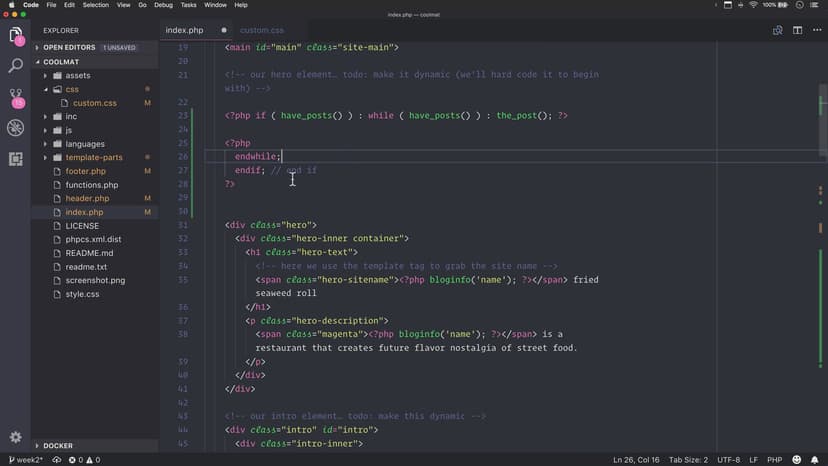828x466 pixels.
Task: Expand the template-parts folder
Action: [x=94, y=157]
